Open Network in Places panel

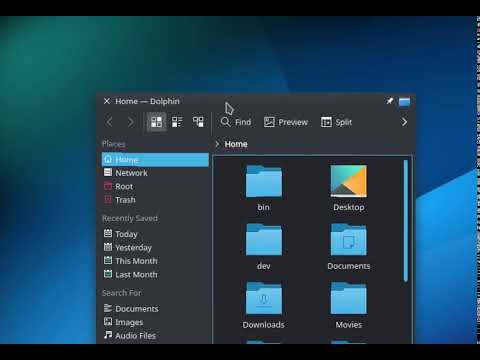click(155, 173)
